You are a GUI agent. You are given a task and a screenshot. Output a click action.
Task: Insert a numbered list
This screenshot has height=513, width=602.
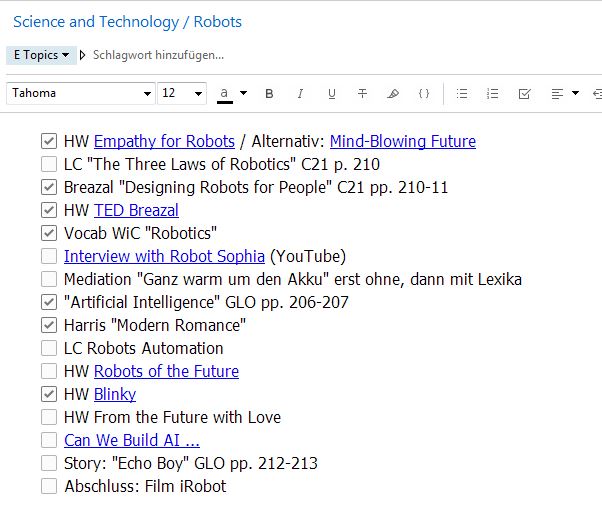pyautogui.click(x=492, y=94)
